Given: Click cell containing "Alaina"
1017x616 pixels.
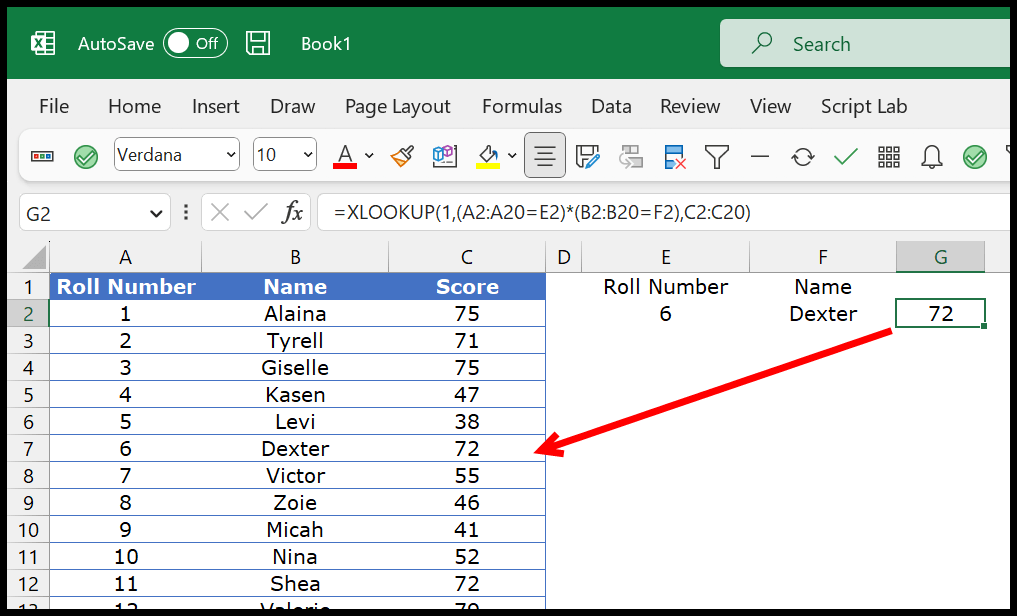Looking at the screenshot, I should click(x=295, y=314).
